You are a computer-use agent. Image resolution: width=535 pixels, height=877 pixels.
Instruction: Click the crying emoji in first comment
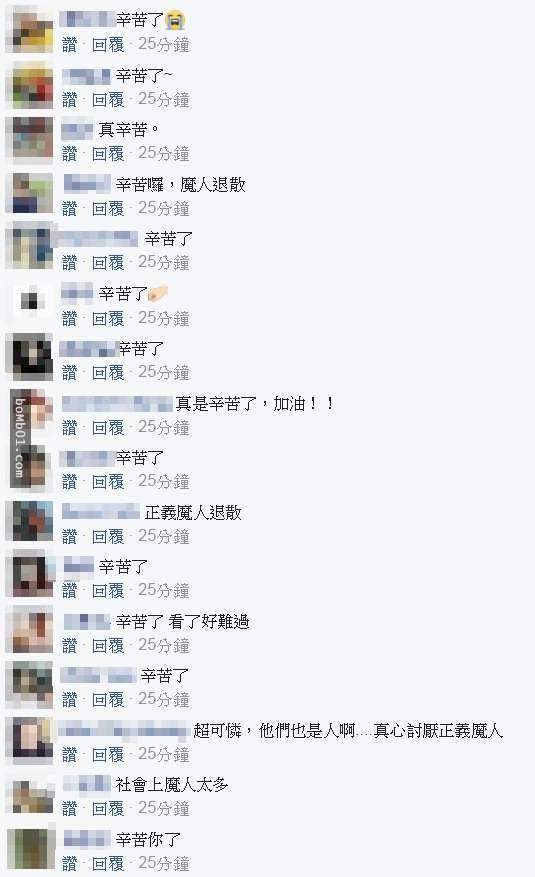175,21
